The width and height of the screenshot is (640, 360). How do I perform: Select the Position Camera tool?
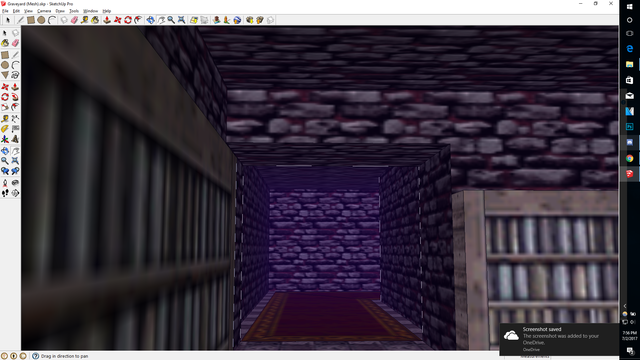click(x=5, y=182)
